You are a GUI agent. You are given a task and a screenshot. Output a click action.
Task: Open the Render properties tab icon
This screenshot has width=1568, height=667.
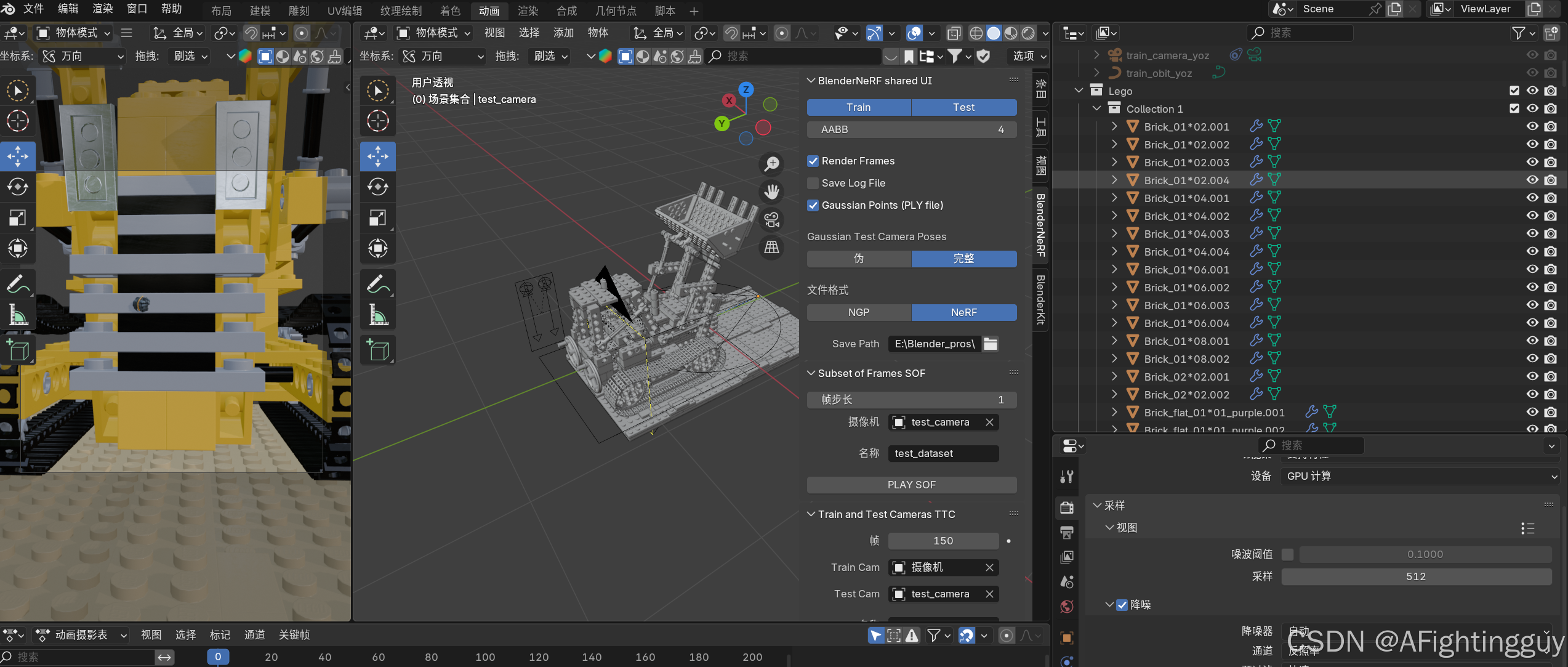click(1067, 507)
